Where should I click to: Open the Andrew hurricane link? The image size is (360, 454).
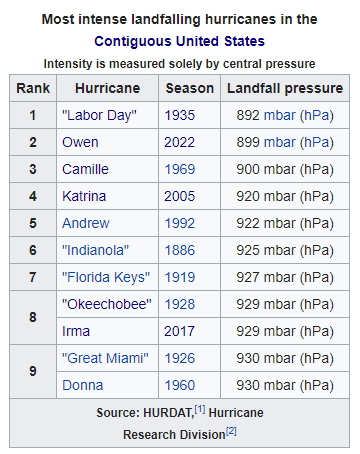click(x=86, y=223)
